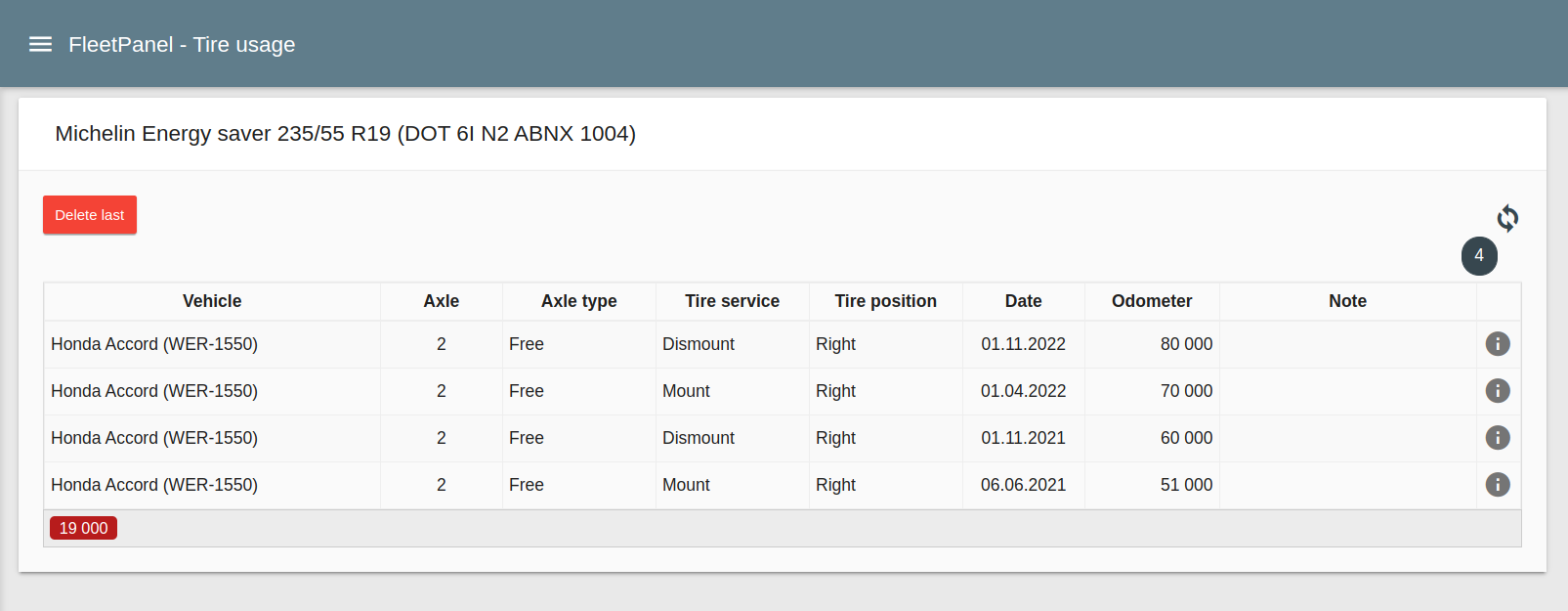Click the record count badge showing 4
This screenshot has height=611, width=1568.
point(1478,256)
